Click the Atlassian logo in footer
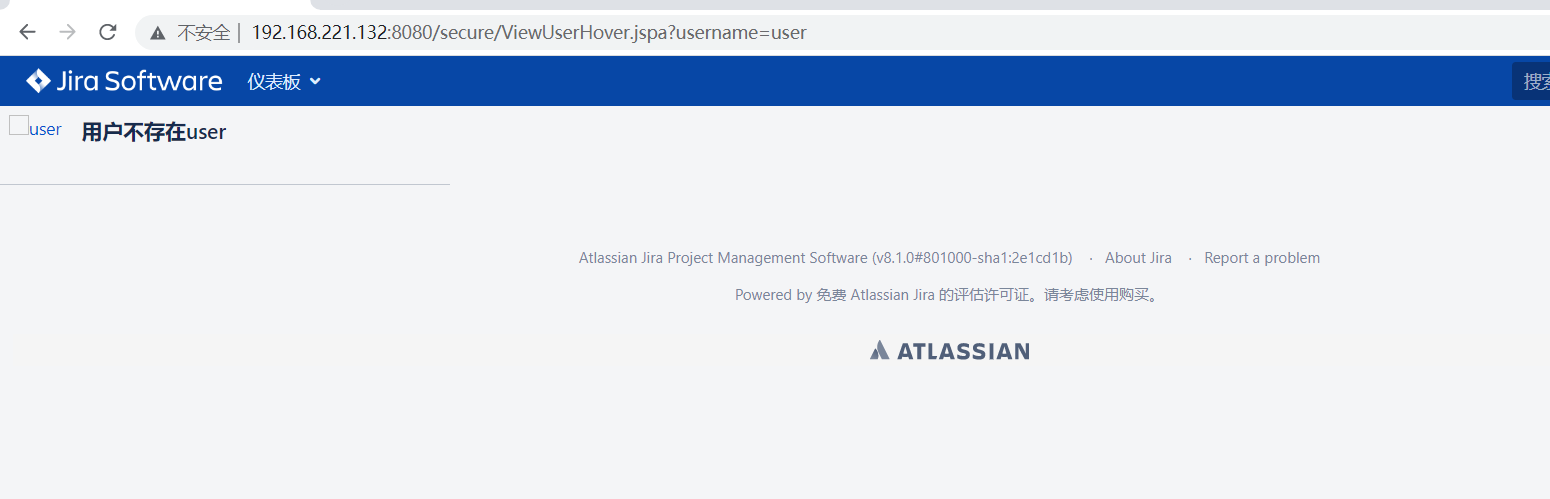1550x499 pixels. [949, 350]
